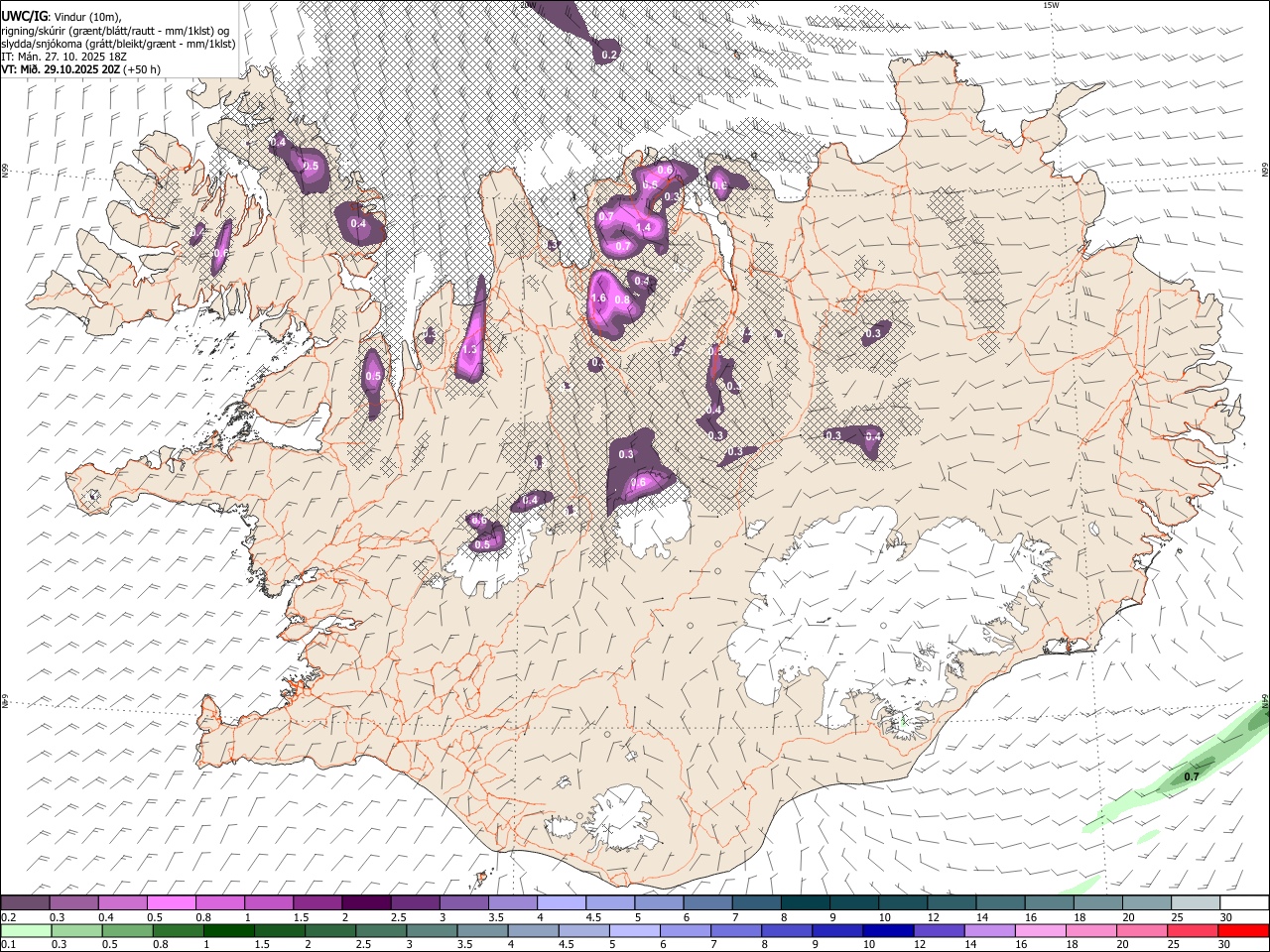
Task: Click the header line starting with "slydda/snjókoma"
Action: click(x=118, y=44)
